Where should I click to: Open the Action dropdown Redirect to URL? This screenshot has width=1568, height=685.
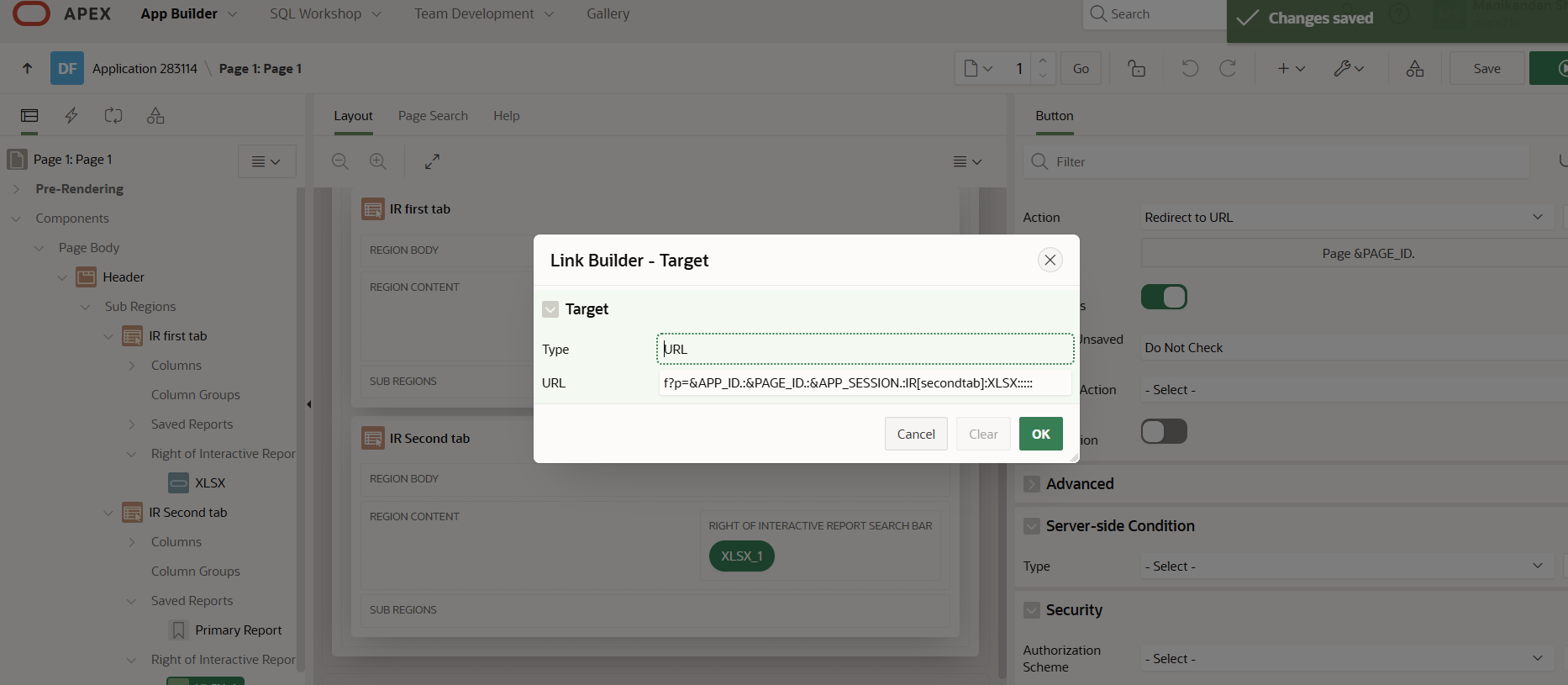pyautogui.click(x=1344, y=218)
